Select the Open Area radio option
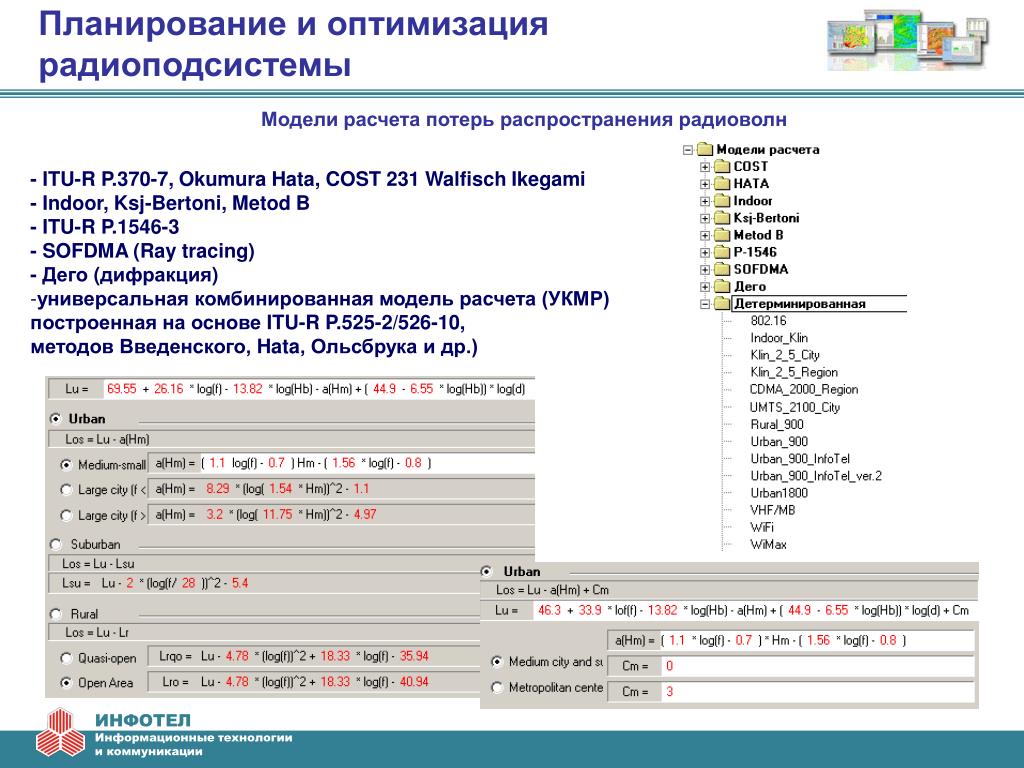Viewport: 1024px width, 768px height. (x=66, y=683)
